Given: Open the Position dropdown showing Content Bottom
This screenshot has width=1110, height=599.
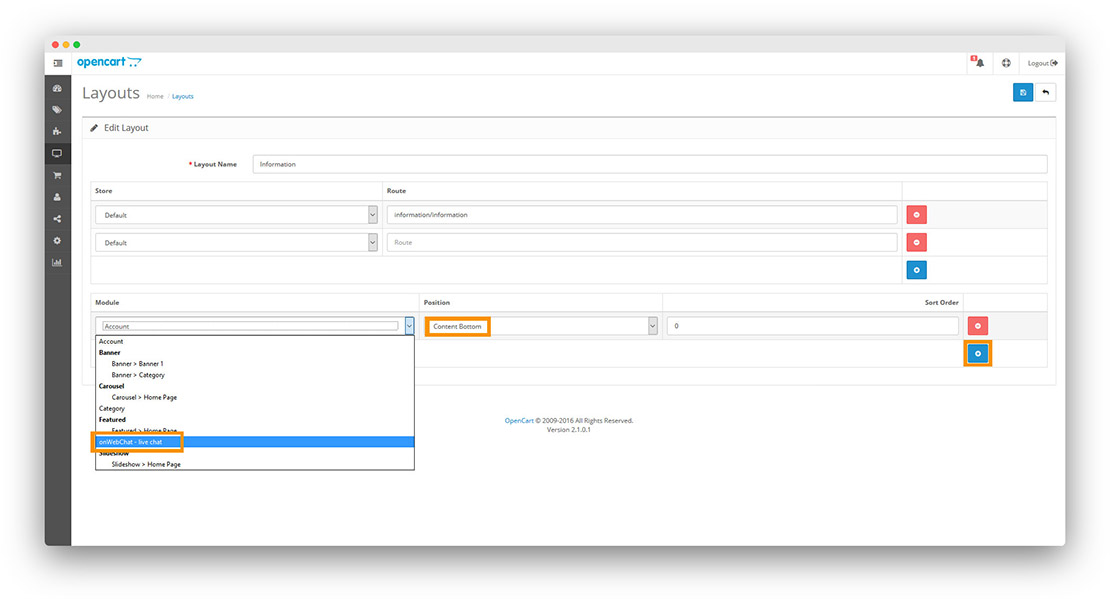Looking at the screenshot, I should pos(540,325).
